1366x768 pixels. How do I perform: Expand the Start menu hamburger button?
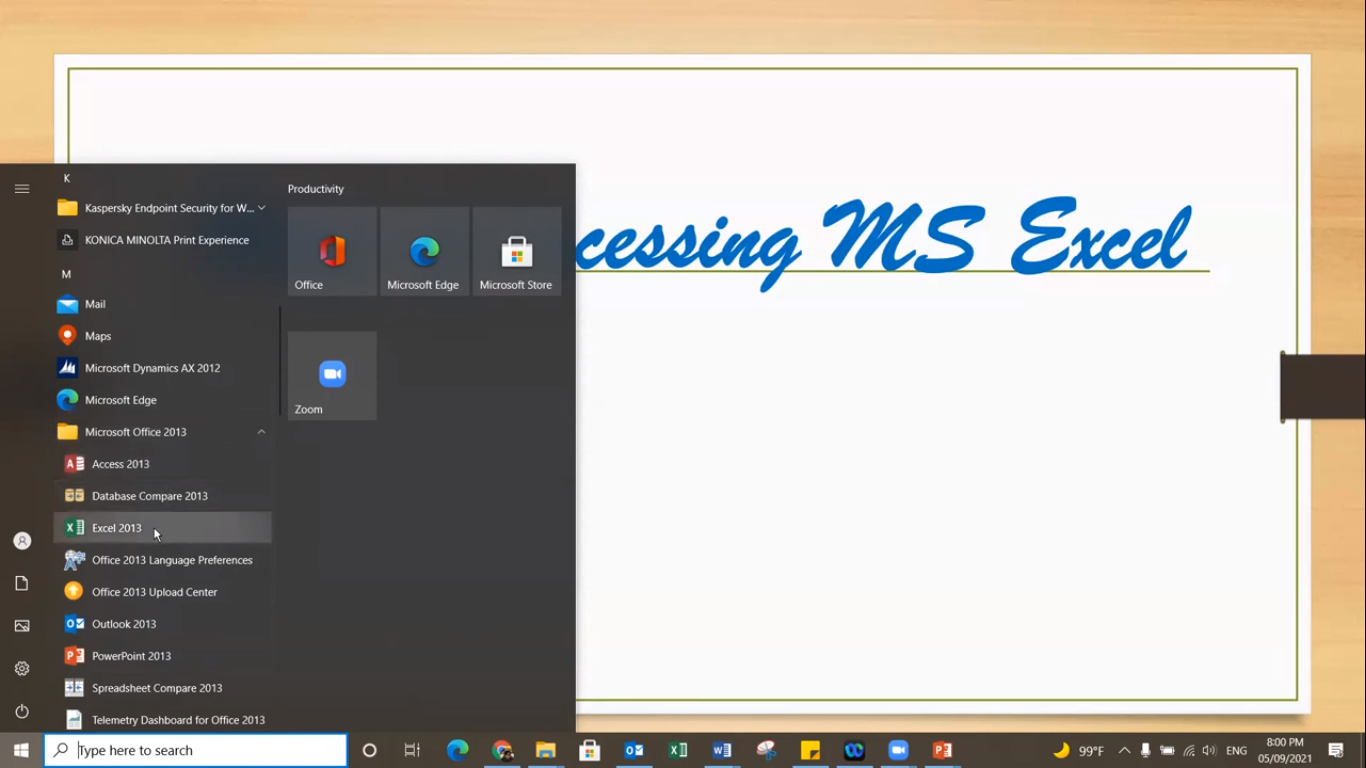(22, 189)
